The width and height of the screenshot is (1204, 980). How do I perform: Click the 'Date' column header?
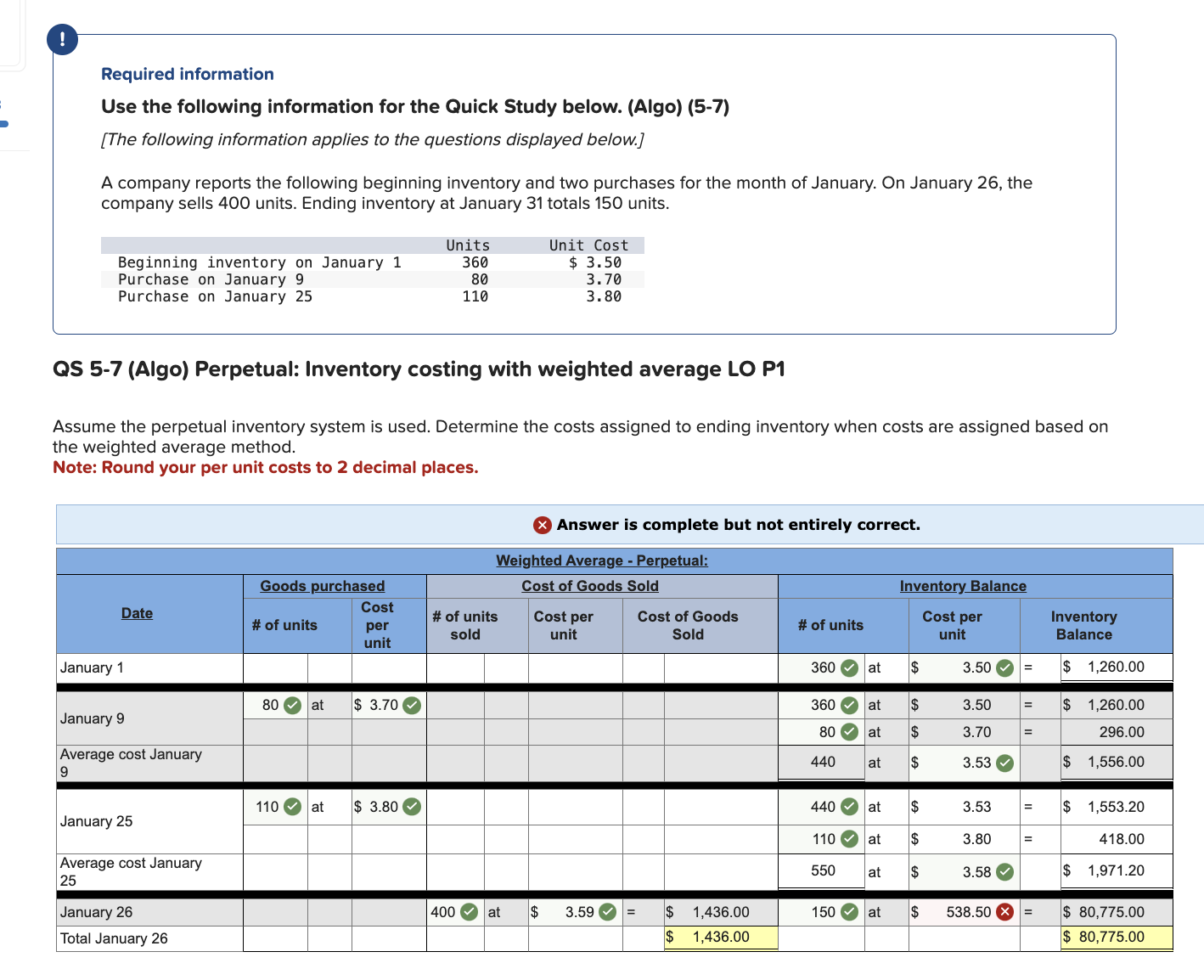tap(137, 613)
